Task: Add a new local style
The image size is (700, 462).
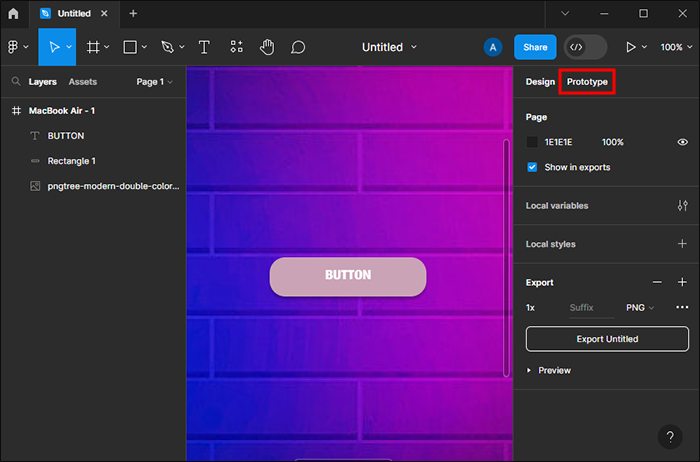Action: click(682, 243)
